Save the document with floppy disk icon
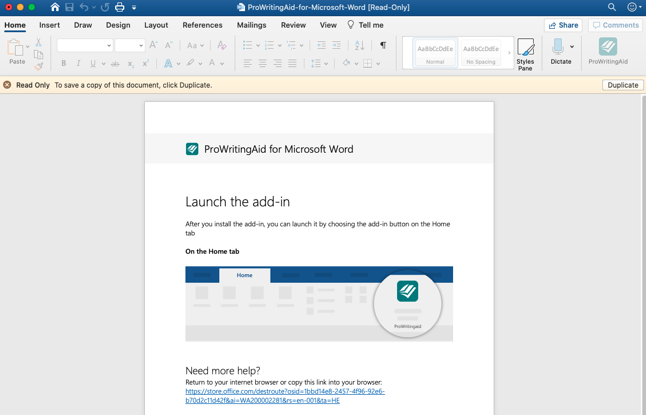Image resolution: width=646 pixels, height=415 pixels. tap(70, 7)
